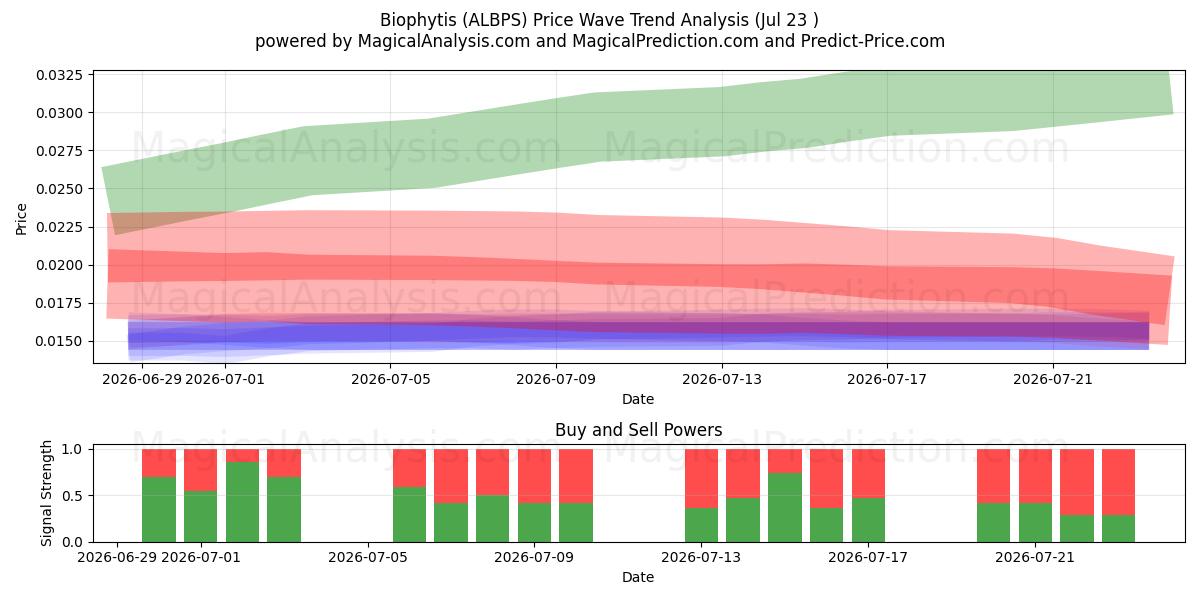
Task: Click the last bar's red sell segment
Action: pos(1118,482)
